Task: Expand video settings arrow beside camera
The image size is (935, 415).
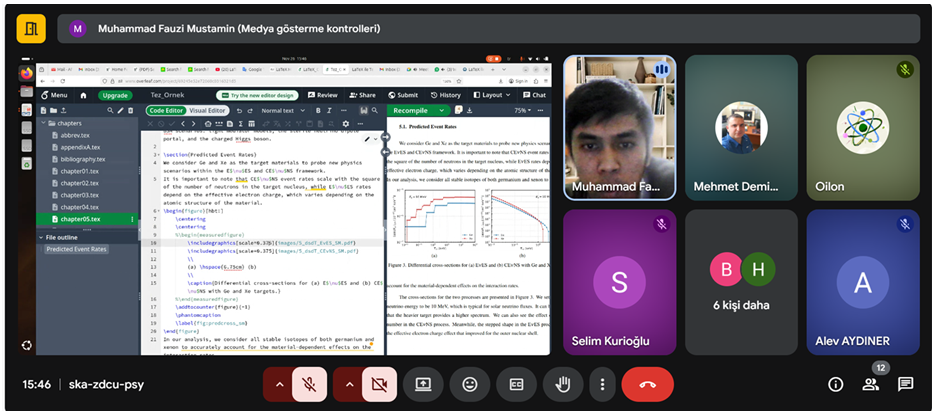Action: pos(347,384)
